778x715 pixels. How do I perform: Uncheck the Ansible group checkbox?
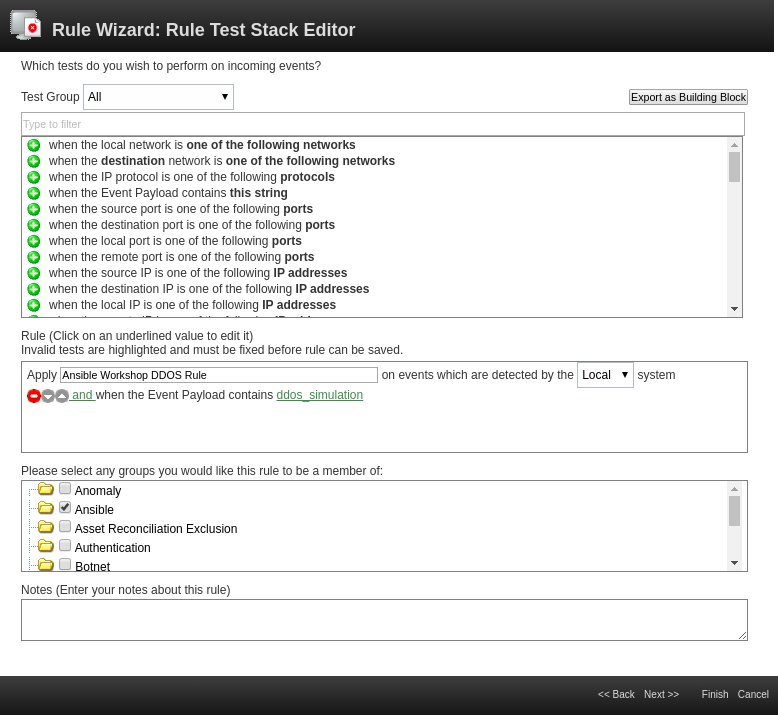tap(65, 507)
